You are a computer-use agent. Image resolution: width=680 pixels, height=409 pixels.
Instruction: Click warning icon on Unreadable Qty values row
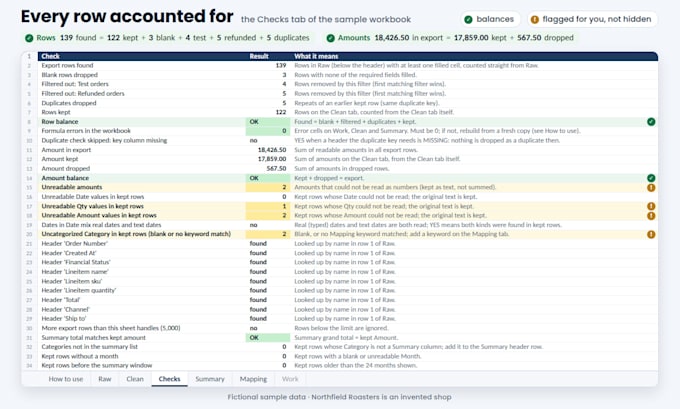click(x=651, y=206)
